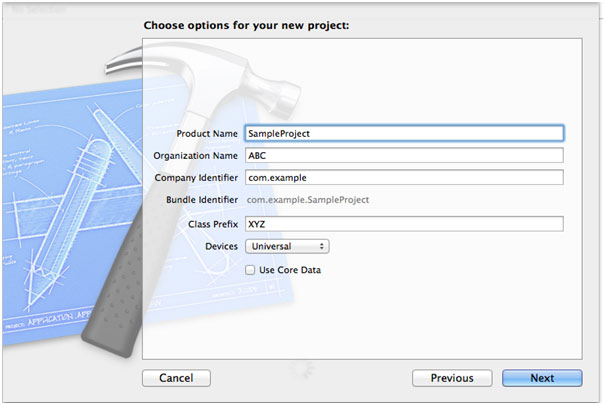Click the Organization Name label
The width and height of the screenshot is (605, 405).
[x=196, y=155]
